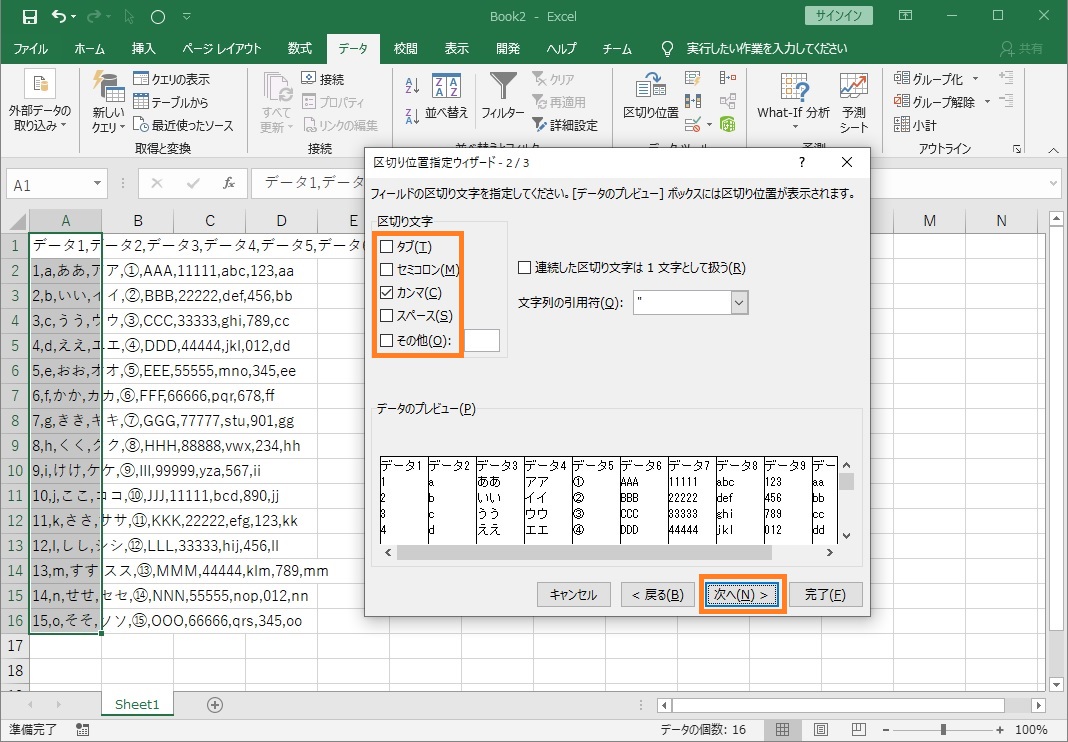The image size is (1068, 742).
Task: Click the サインイン button
Action: point(838,16)
